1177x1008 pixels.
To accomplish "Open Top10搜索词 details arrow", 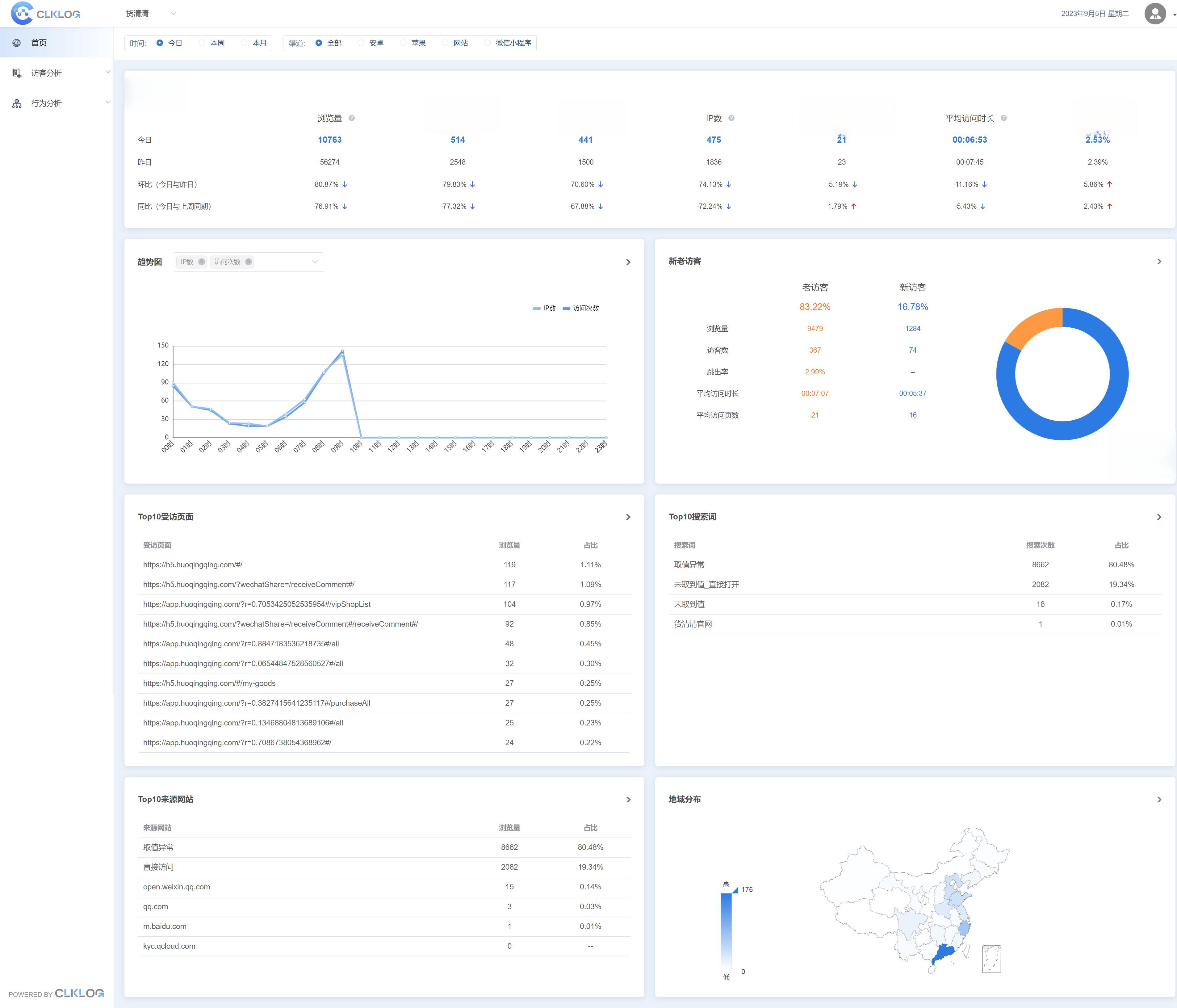I will (1159, 517).
